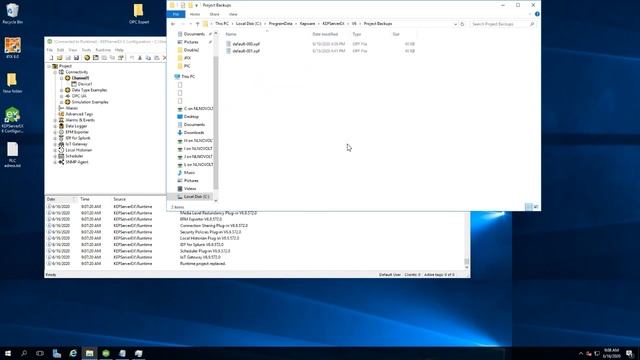Click the Scheduler icon
The height and width of the screenshot is (360, 640).
click(62, 156)
